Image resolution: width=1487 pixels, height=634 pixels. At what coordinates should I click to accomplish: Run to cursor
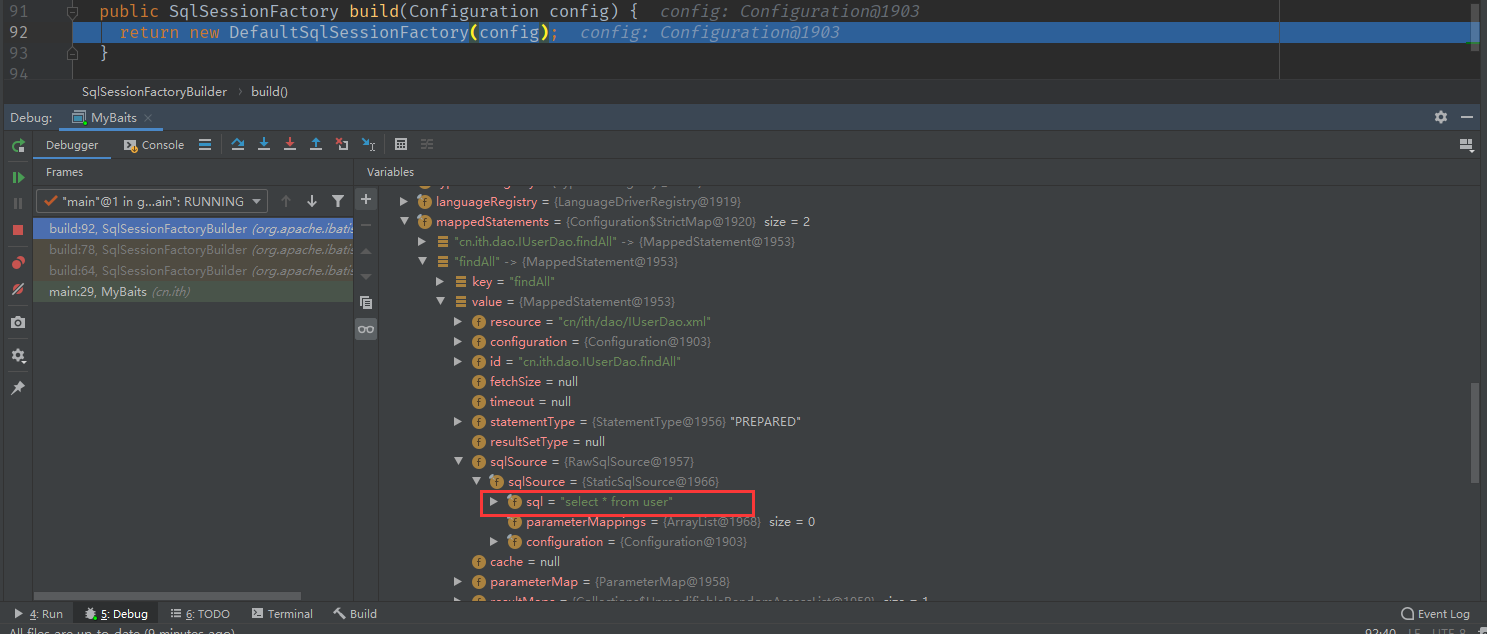tap(368, 145)
